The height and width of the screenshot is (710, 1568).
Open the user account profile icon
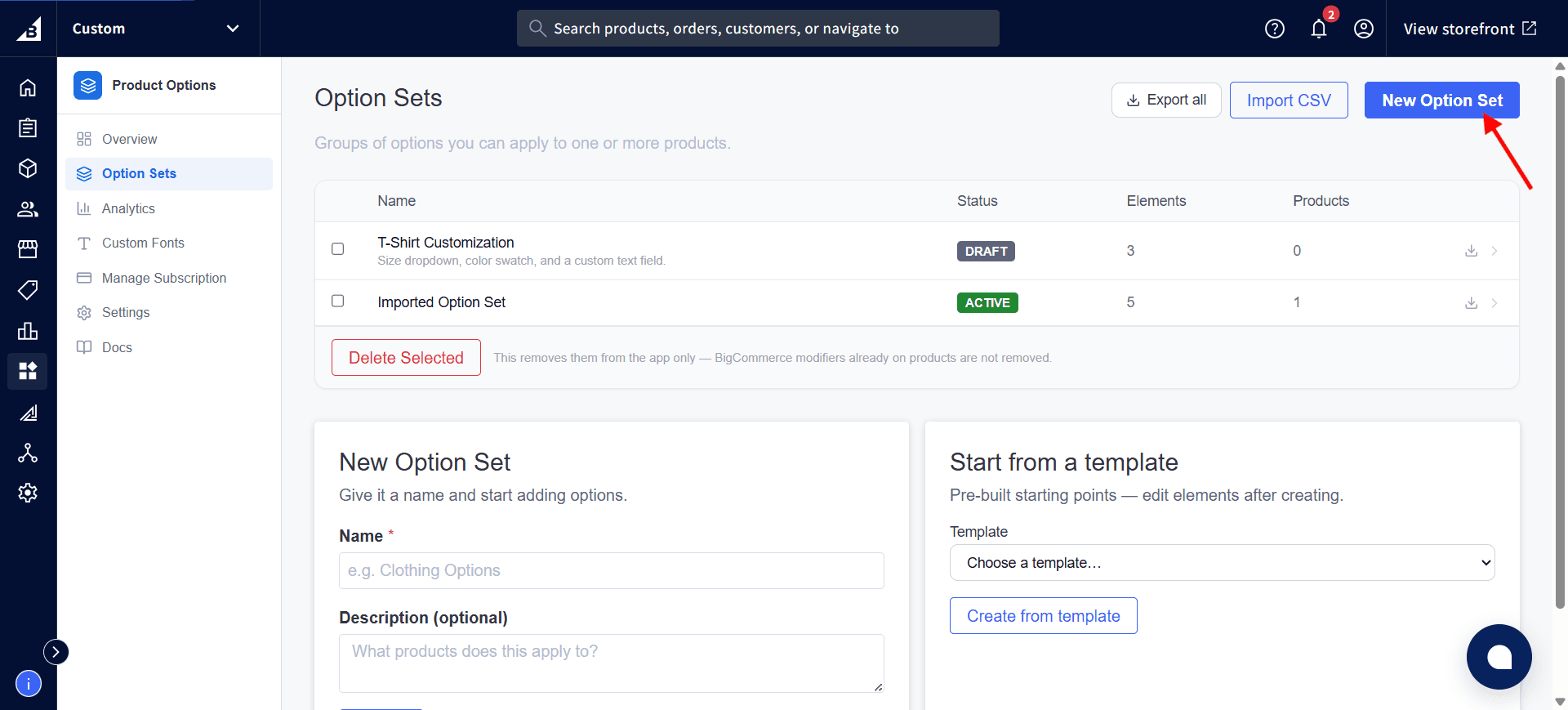1364,29
